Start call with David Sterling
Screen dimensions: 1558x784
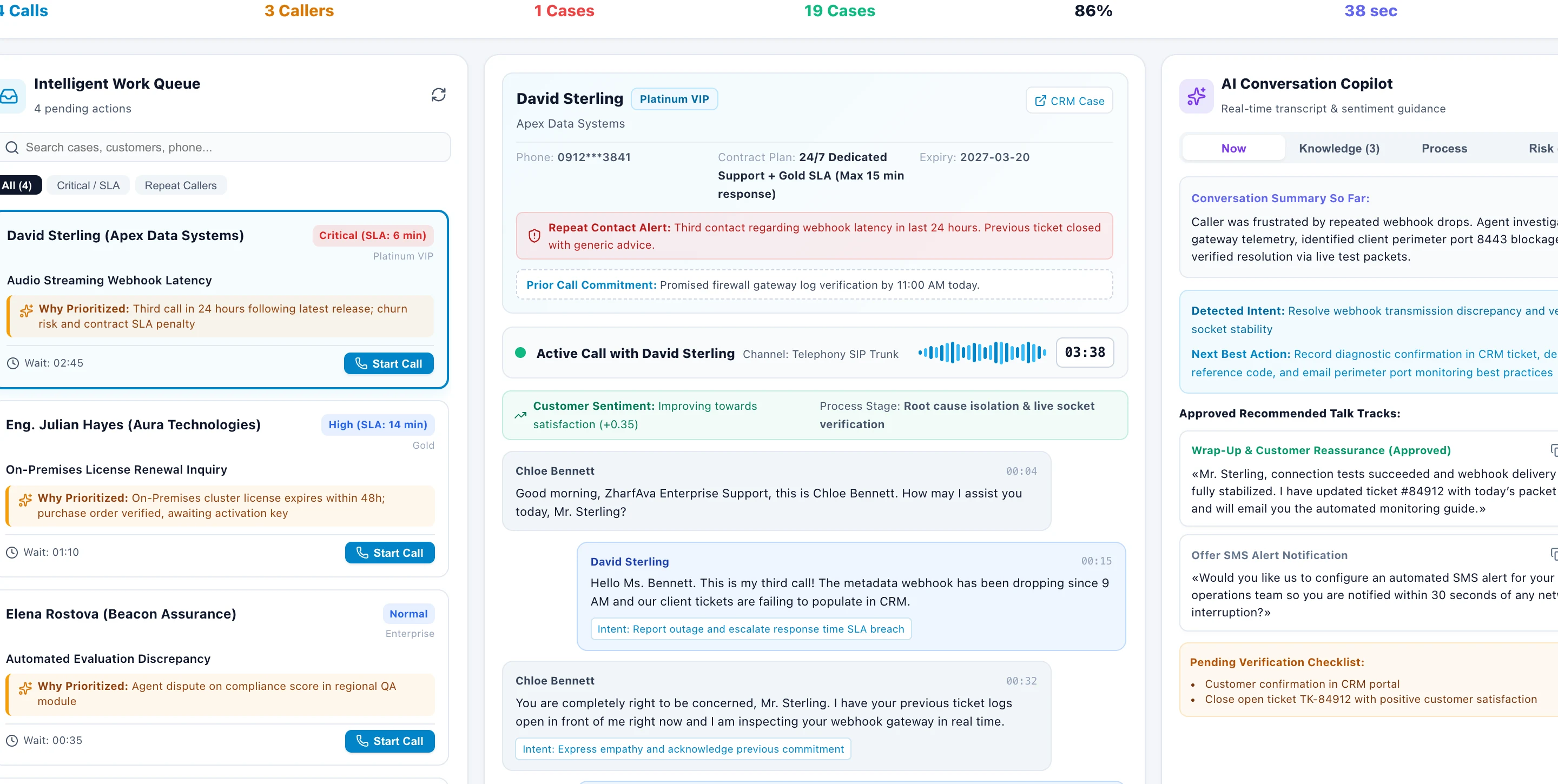pos(389,363)
